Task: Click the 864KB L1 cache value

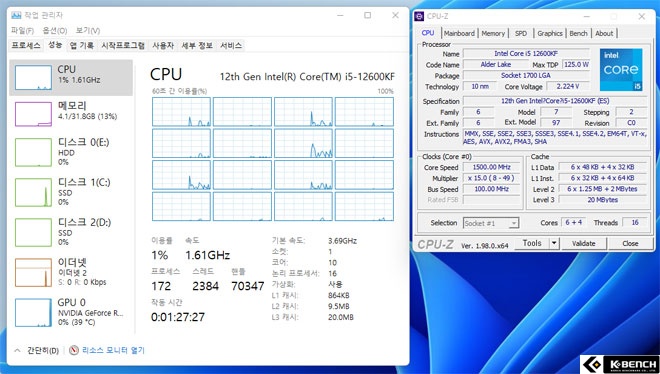Action: coord(339,295)
